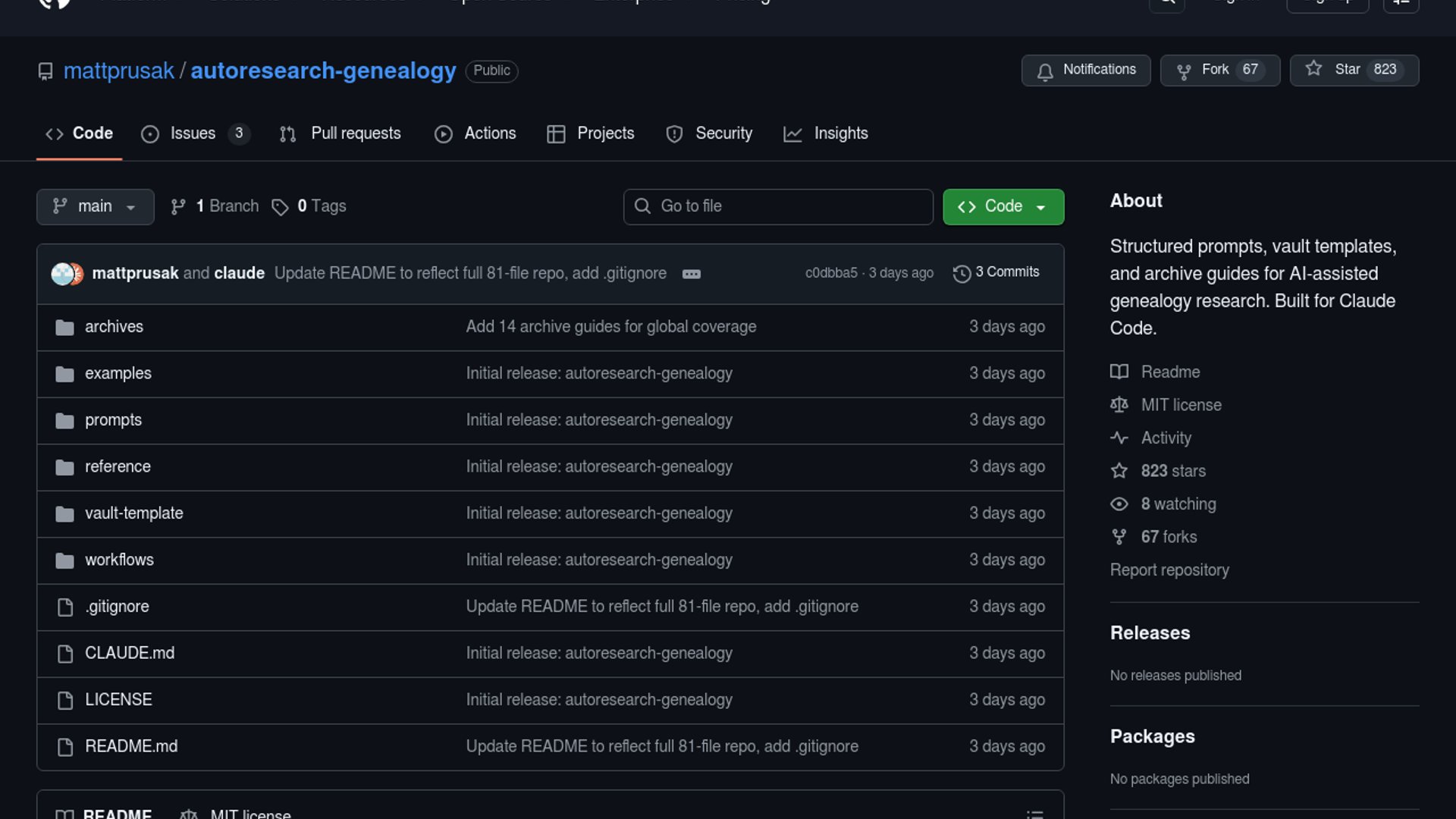View the 8 watching eye link
This screenshot has width=1456, height=819.
[x=1178, y=504]
